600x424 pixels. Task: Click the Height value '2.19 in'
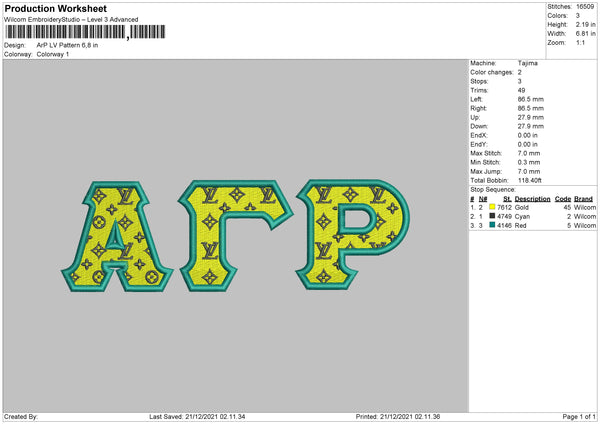pyautogui.click(x=585, y=24)
